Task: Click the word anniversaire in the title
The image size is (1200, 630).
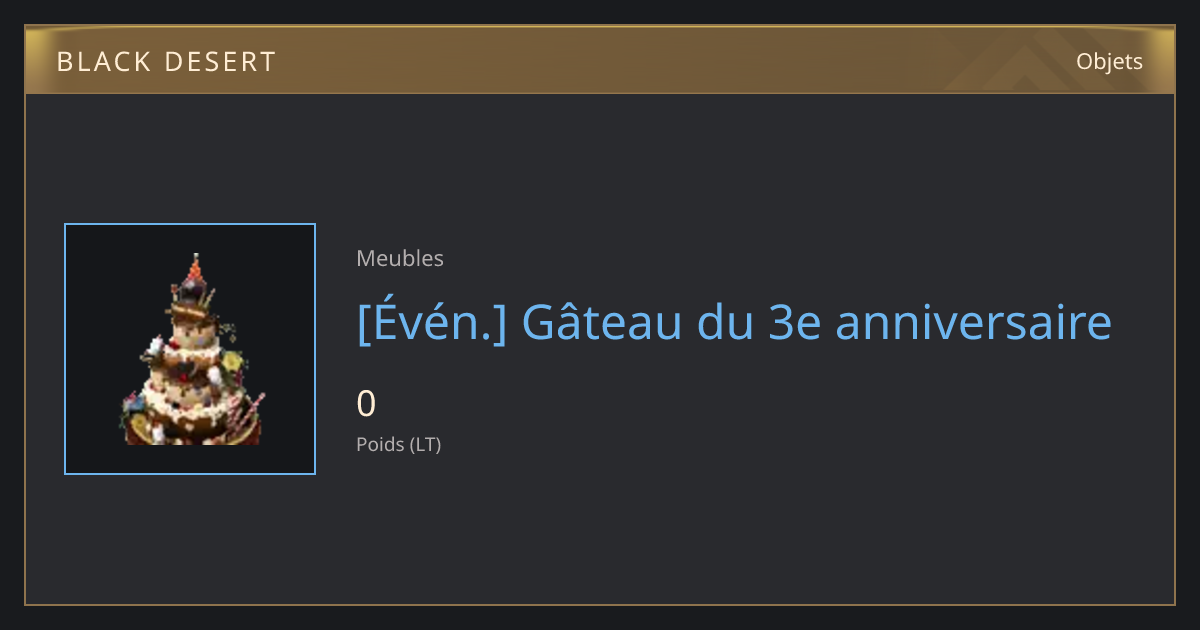Action: tap(973, 323)
